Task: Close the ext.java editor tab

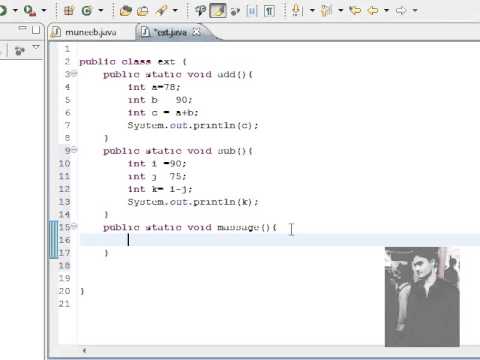Action: [197, 32]
